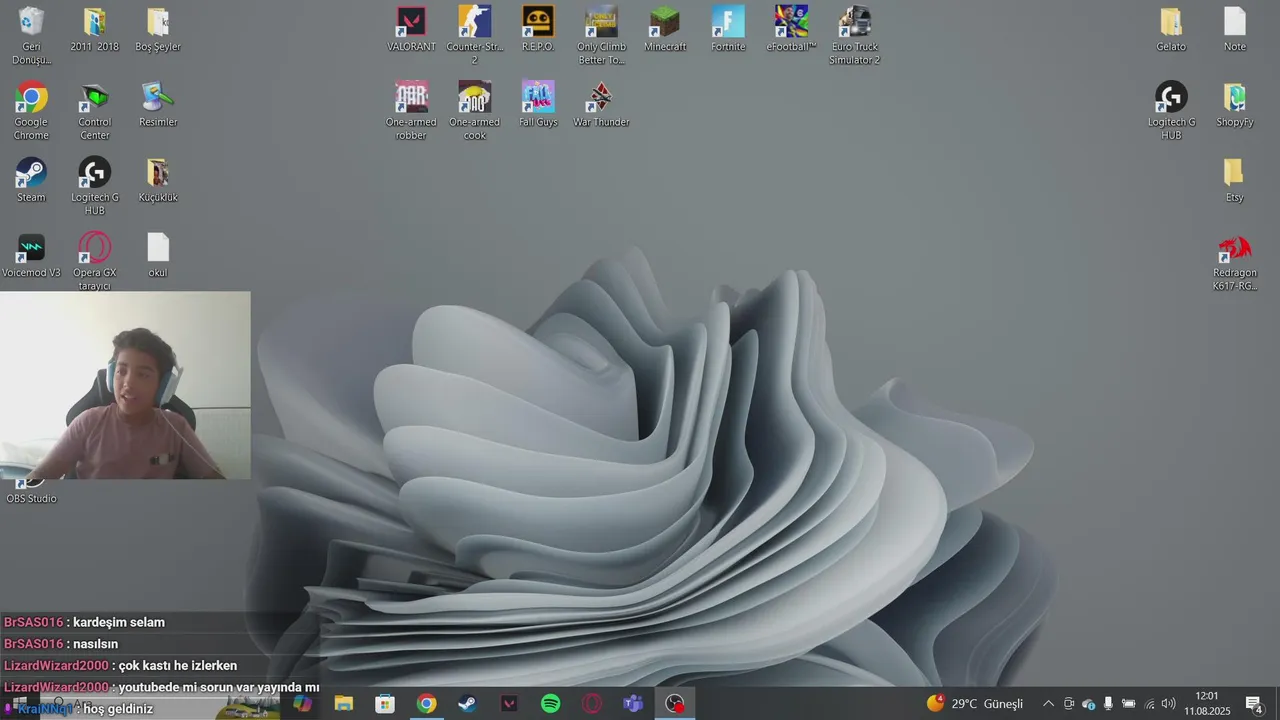Screen dimensions: 1280x720
Task: Launch Only Climb Better Together shortcut
Action: [x=601, y=35]
